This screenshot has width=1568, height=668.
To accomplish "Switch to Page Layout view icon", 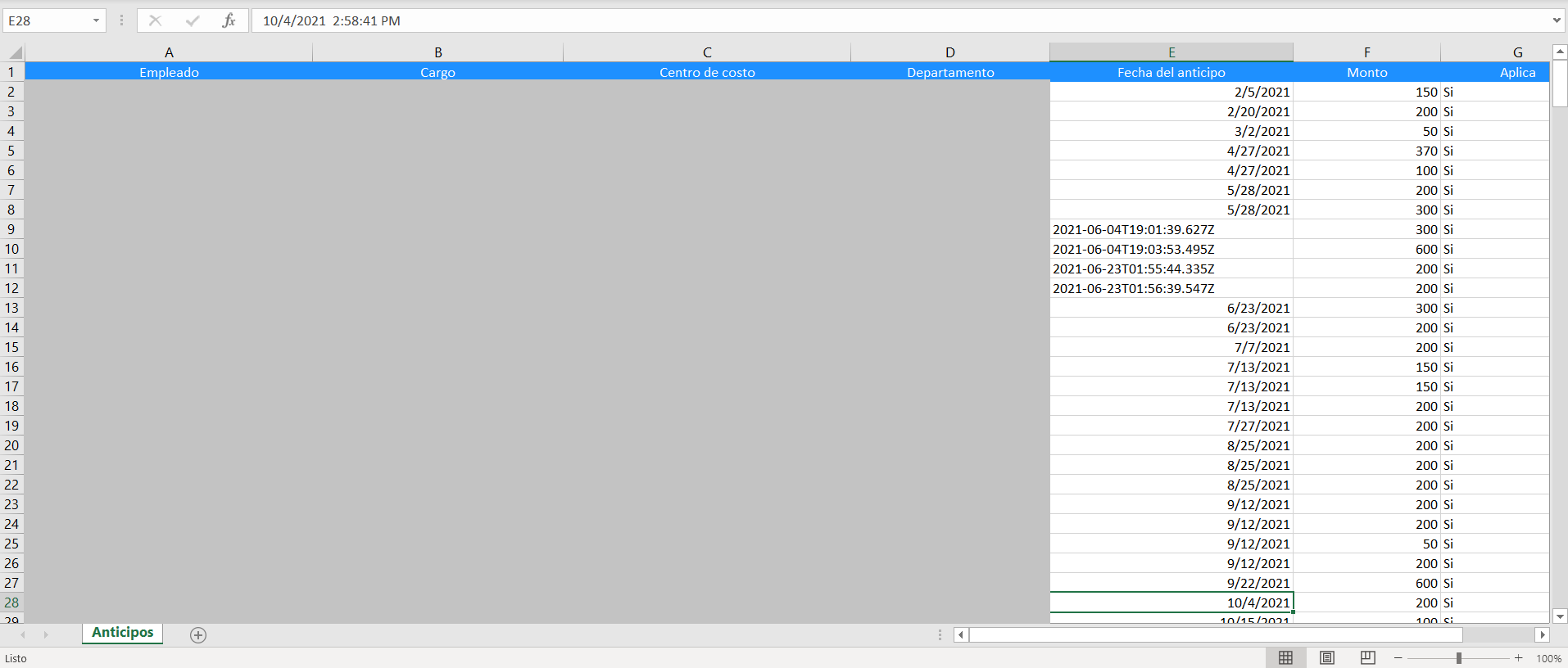I will tap(1327, 657).
